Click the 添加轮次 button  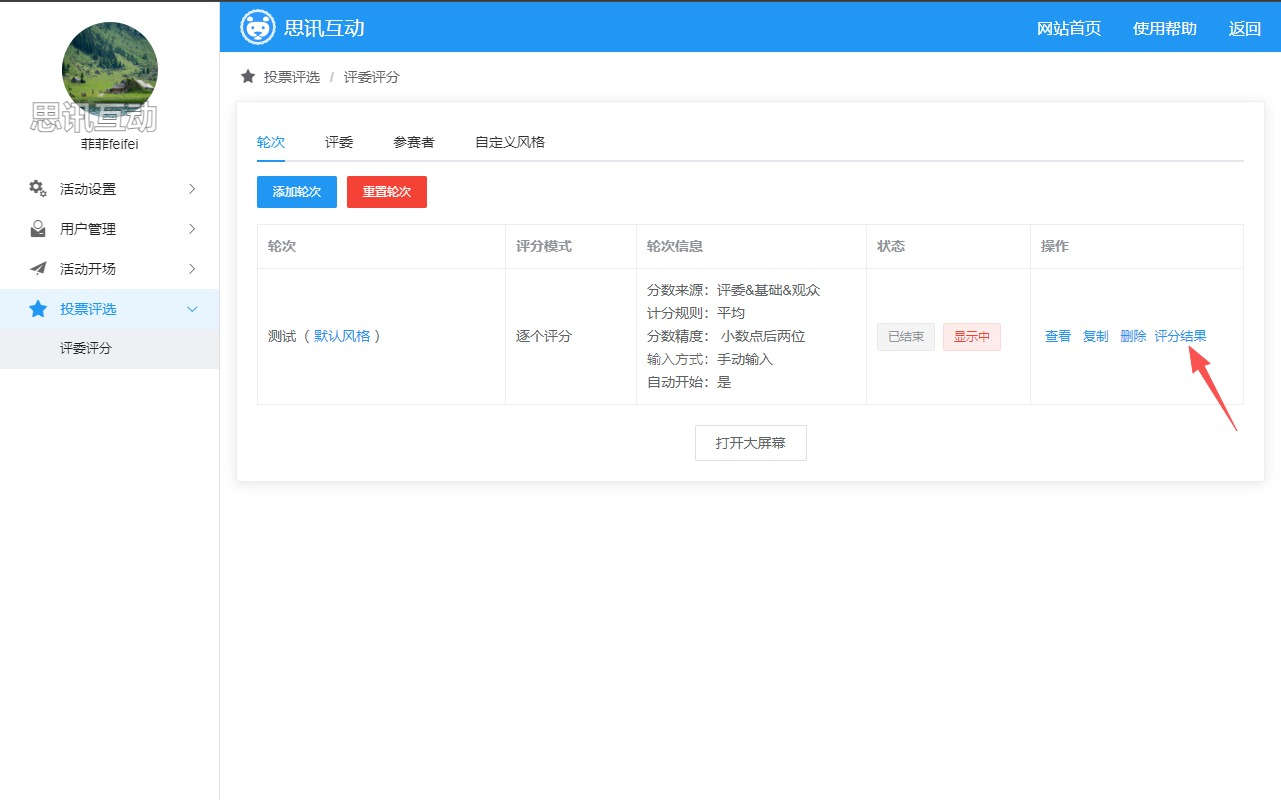(x=297, y=192)
